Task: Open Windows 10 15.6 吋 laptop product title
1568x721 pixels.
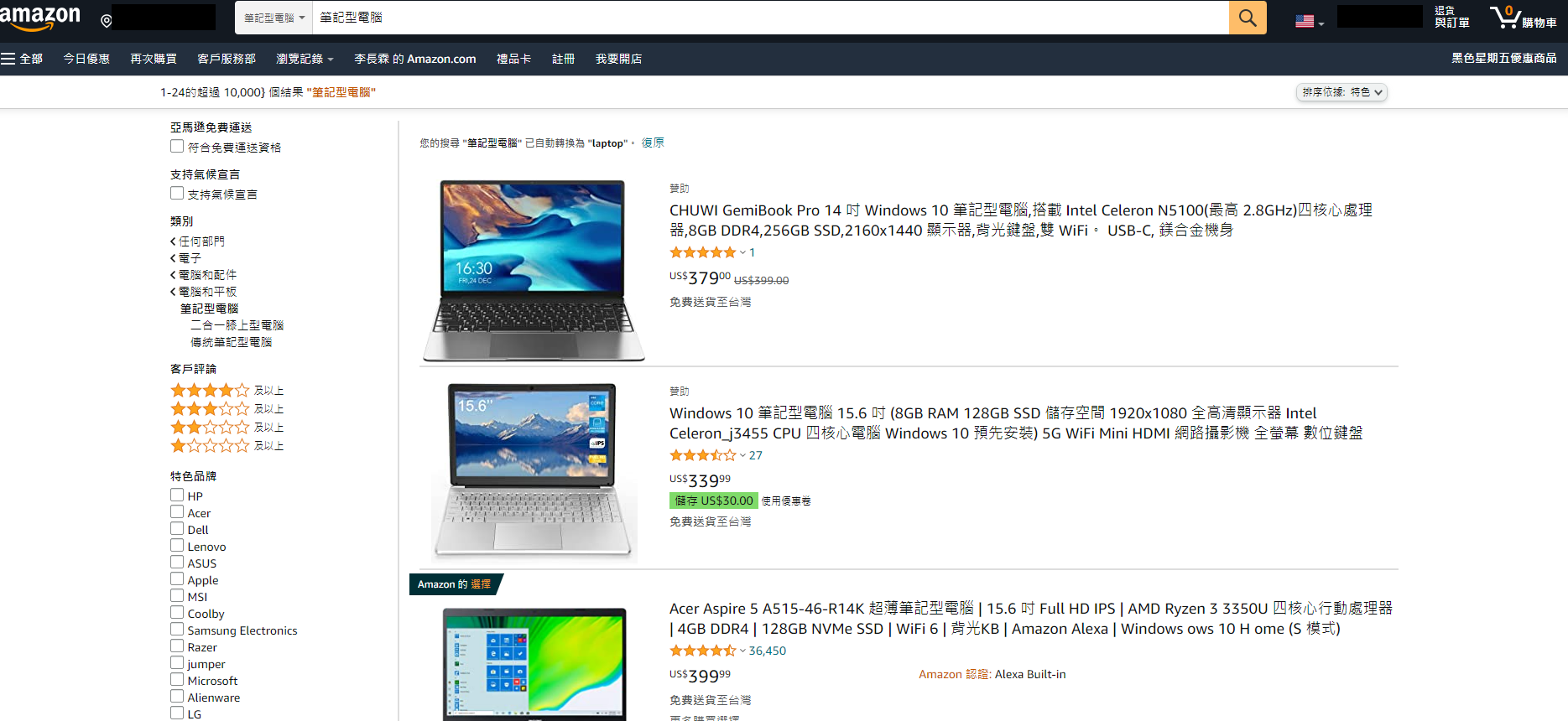Action: click(x=1015, y=423)
